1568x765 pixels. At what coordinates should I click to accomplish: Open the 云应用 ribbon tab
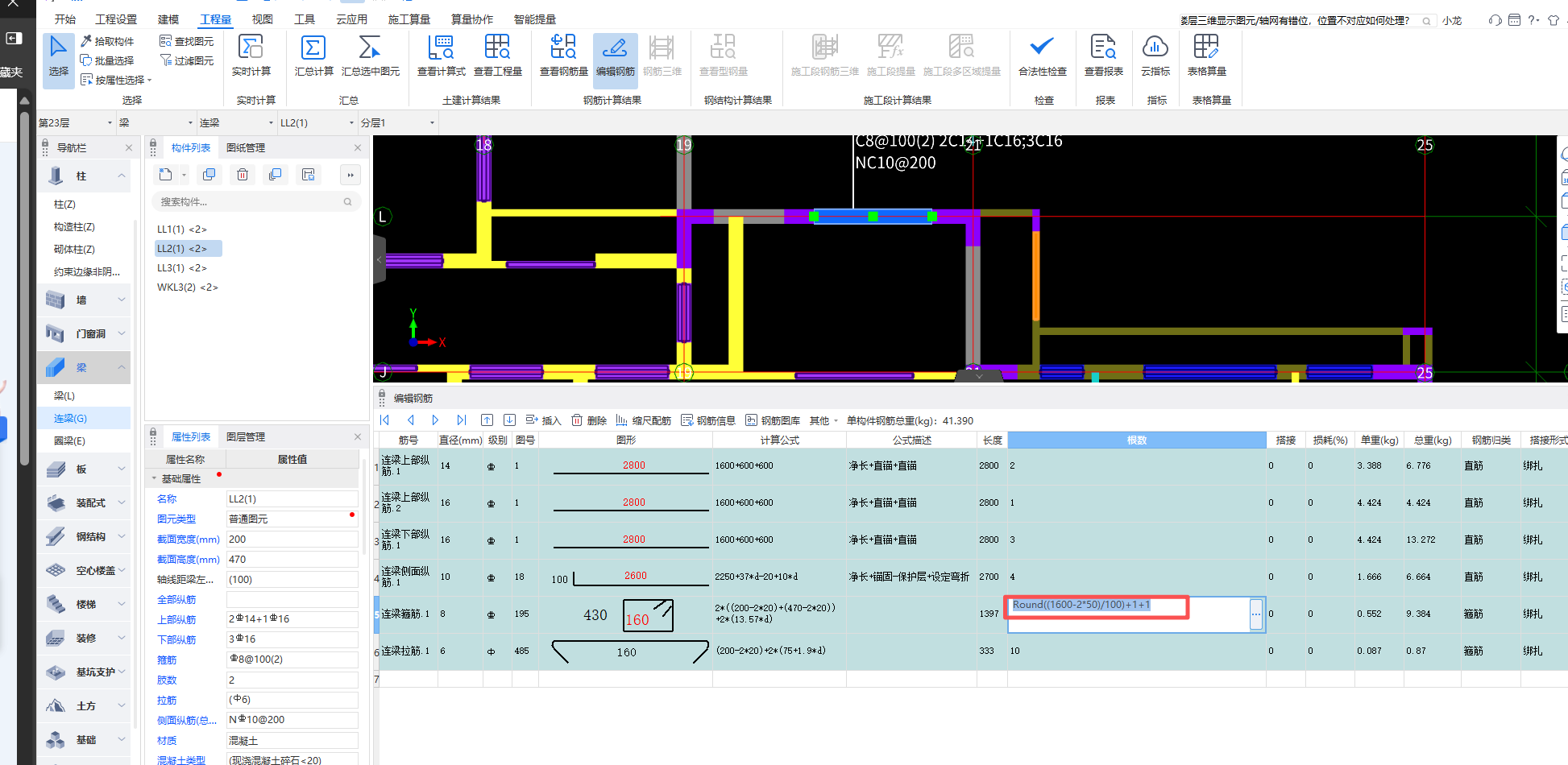click(x=351, y=19)
